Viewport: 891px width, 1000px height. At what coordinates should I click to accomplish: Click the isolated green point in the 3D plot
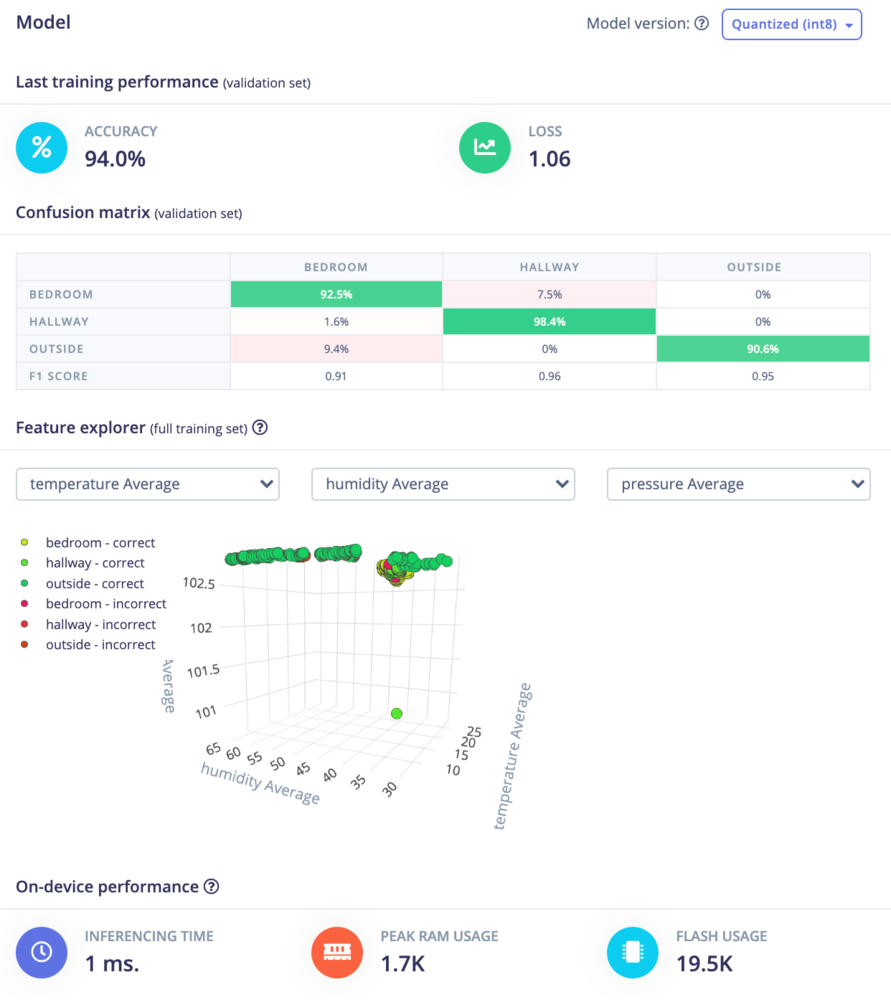point(397,714)
